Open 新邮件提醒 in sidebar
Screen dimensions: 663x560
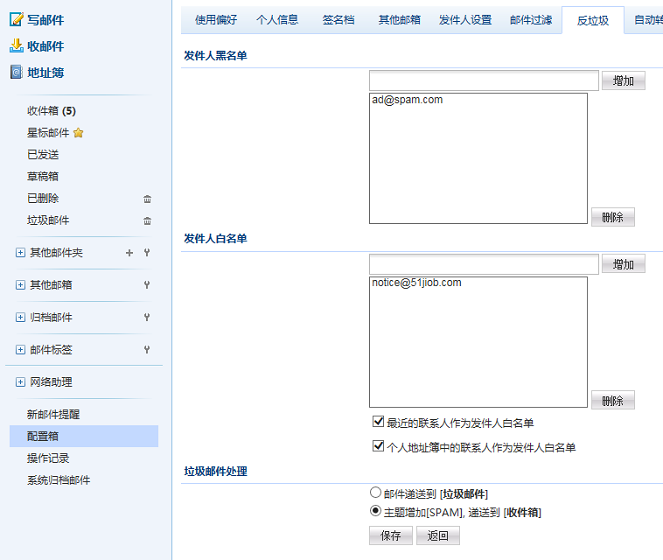[53, 414]
